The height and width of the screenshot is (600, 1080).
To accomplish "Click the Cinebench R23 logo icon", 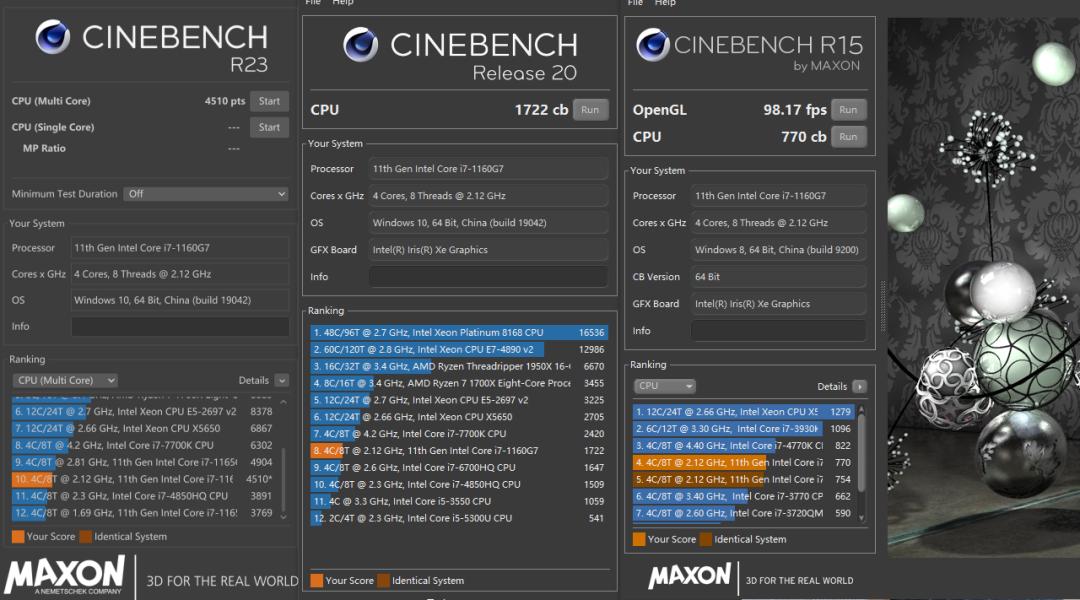I will pos(53,37).
